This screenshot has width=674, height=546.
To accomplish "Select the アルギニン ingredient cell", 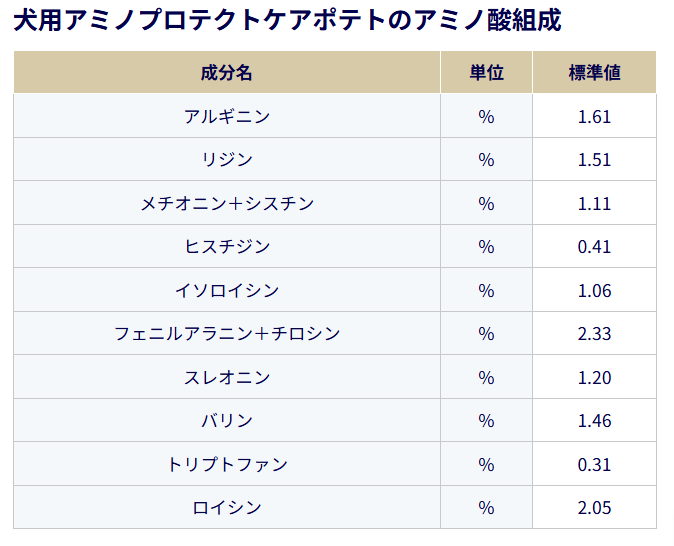I will coord(227,116).
